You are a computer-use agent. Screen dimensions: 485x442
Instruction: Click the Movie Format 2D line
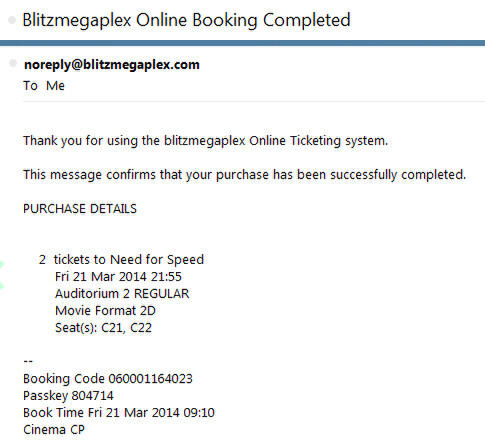(105, 311)
